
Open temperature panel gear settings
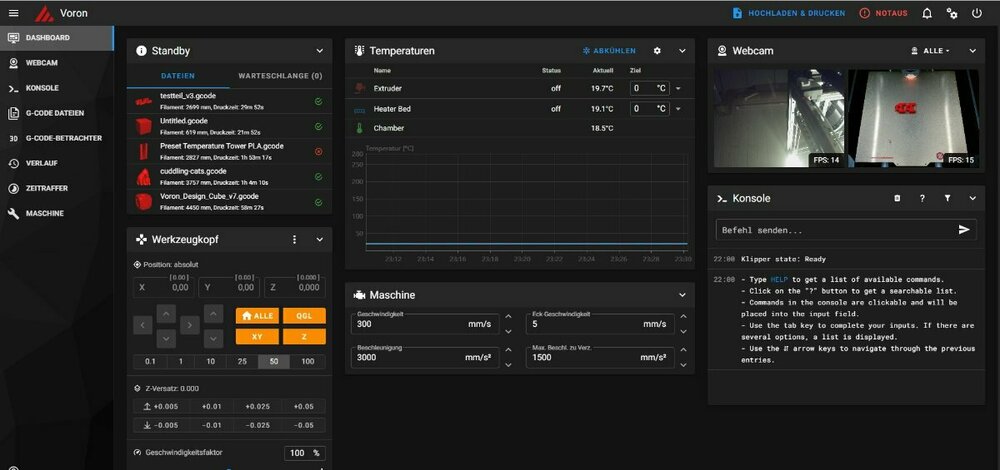tap(658, 51)
